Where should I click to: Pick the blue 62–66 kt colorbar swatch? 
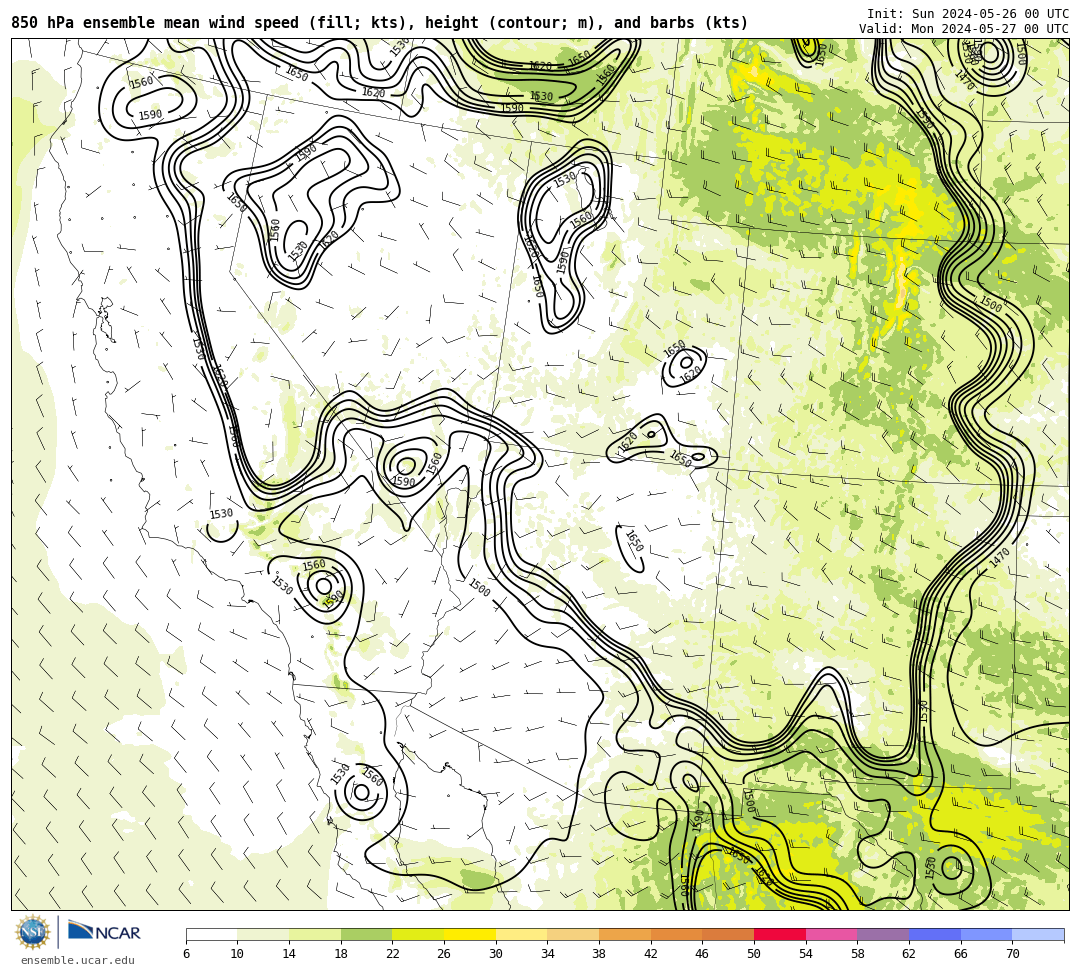point(935,934)
